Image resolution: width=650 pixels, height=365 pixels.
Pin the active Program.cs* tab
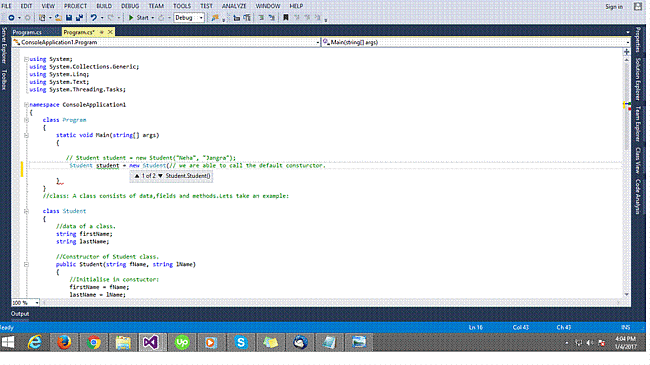pos(102,32)
